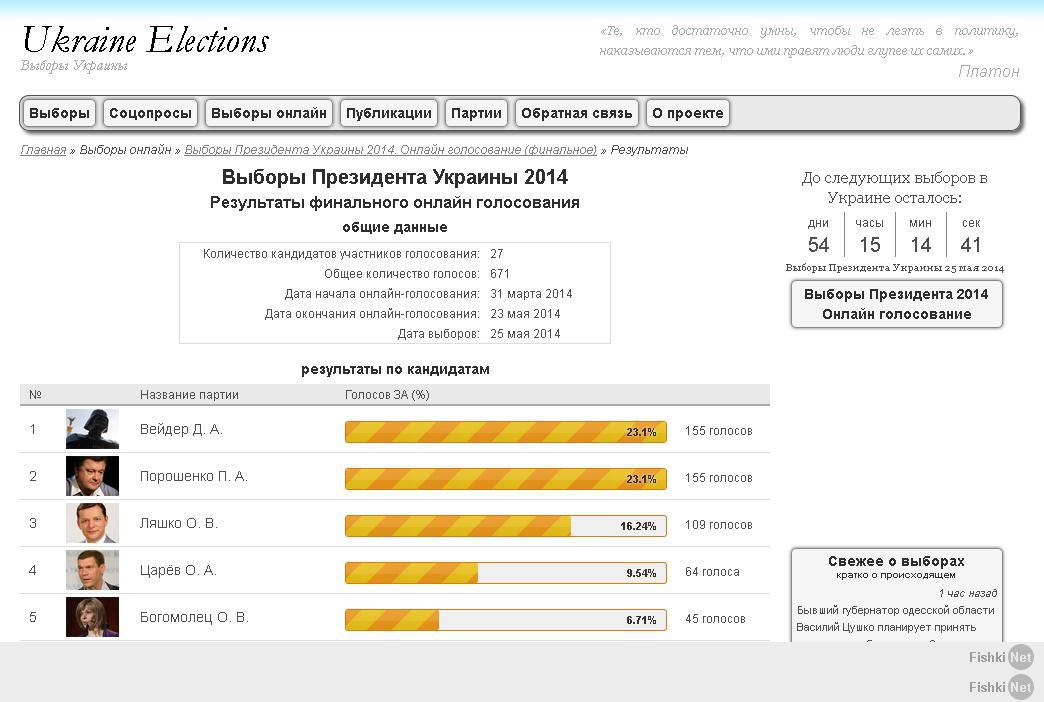Click the 64 голоса count
Image resolution: width=1044 pixels, height=702 pixels.
(x=712, y=571)
